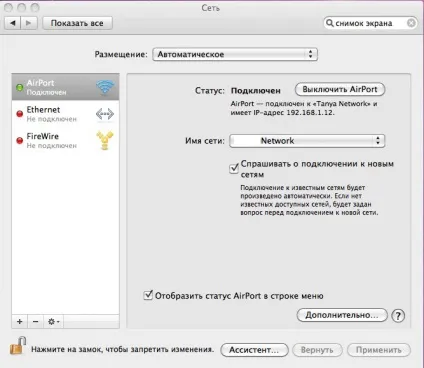Toggle Спрашивать о подключении к новым сетям

tap(234, 168)
